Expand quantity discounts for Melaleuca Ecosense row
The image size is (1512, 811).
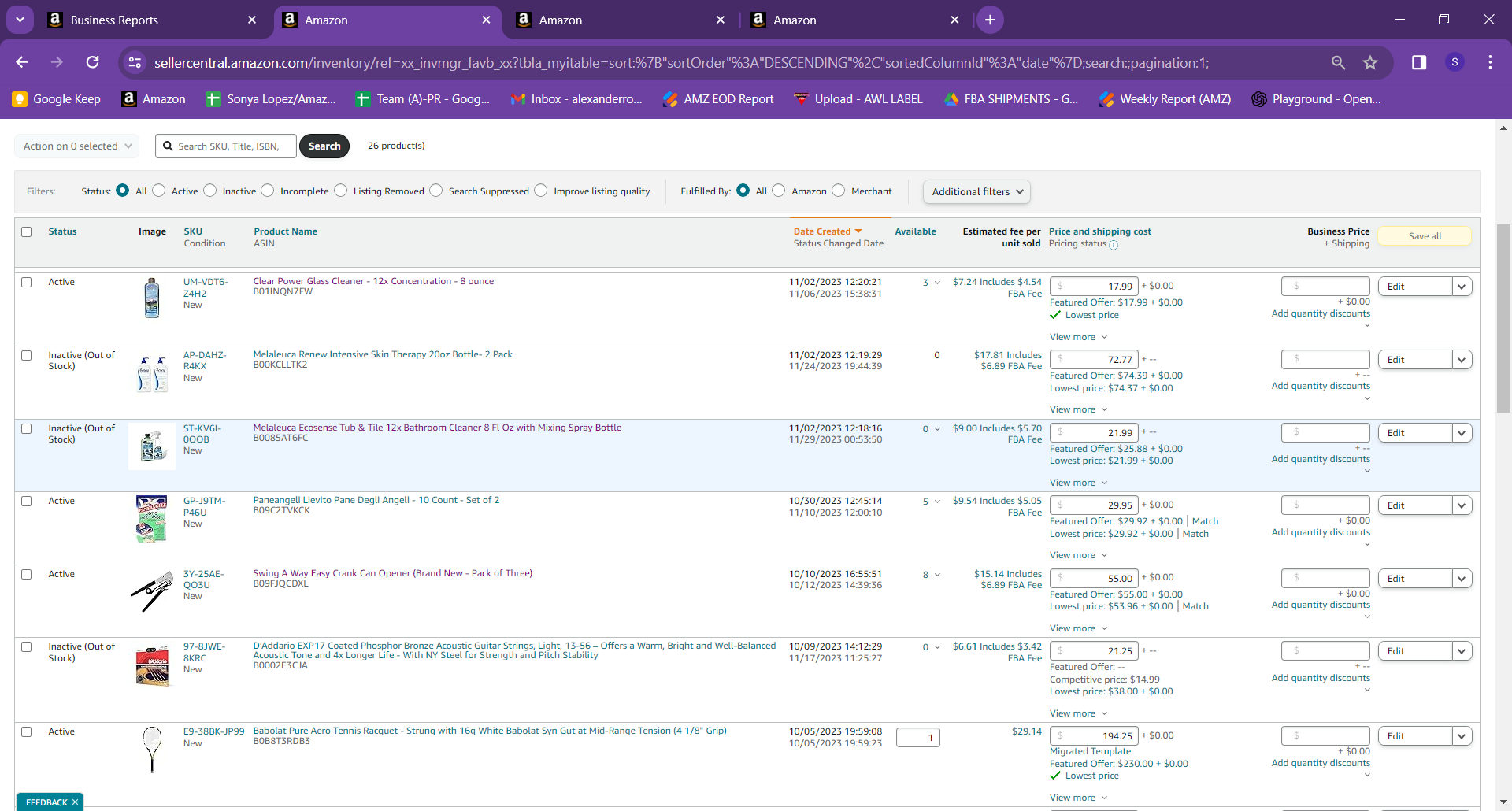[x=1367, y=471]
